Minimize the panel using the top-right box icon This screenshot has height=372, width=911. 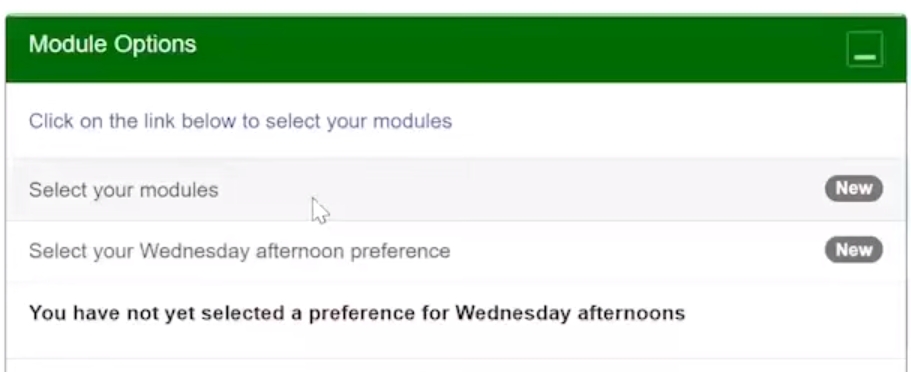coord(865,49)
